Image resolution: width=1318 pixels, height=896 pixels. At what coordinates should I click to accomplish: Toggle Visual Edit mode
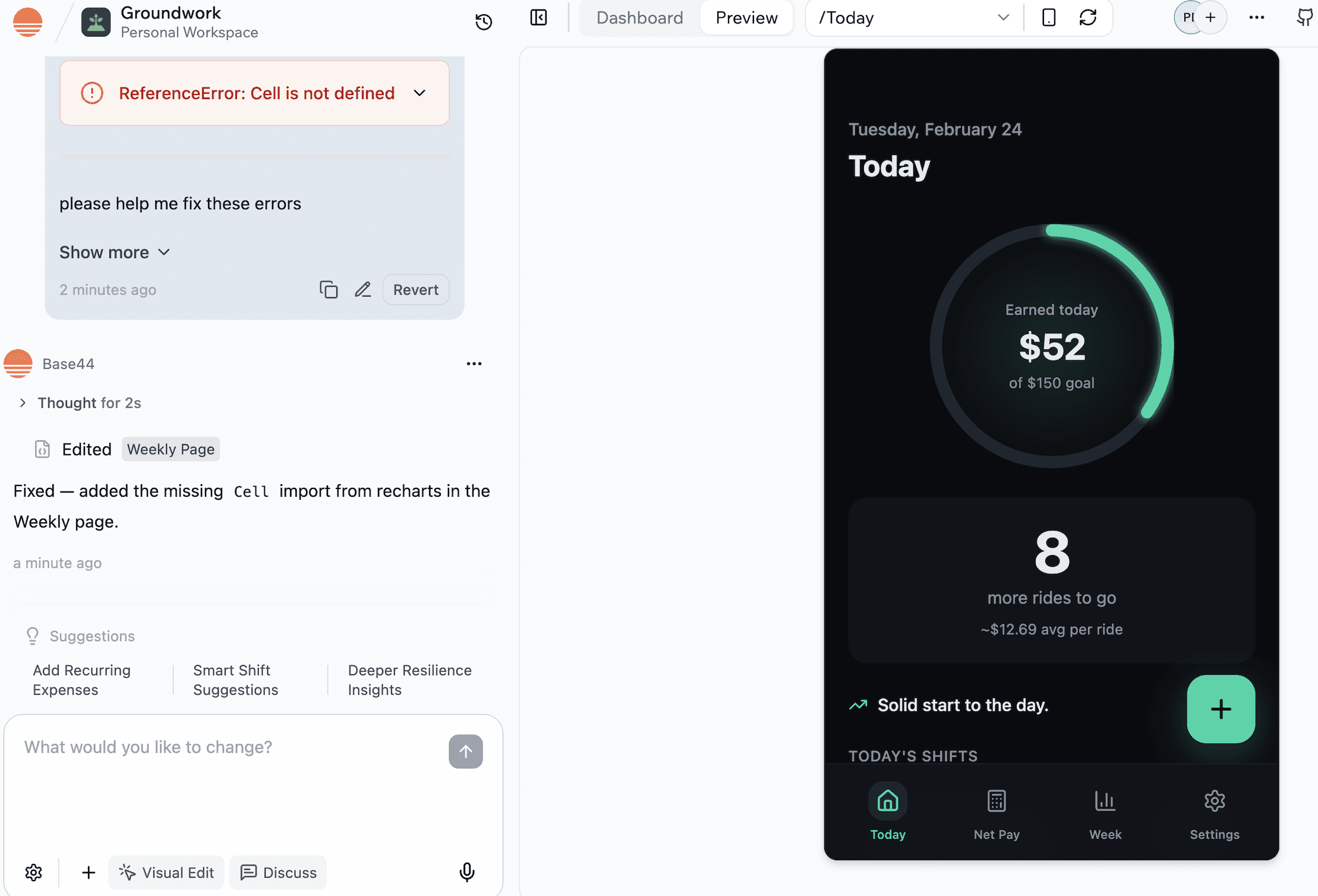166,872
